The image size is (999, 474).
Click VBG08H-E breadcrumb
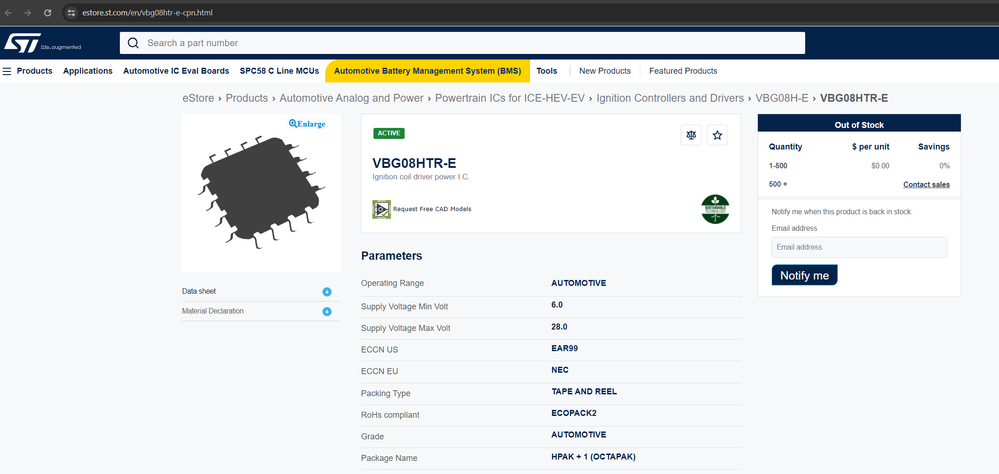click(782, 98)
